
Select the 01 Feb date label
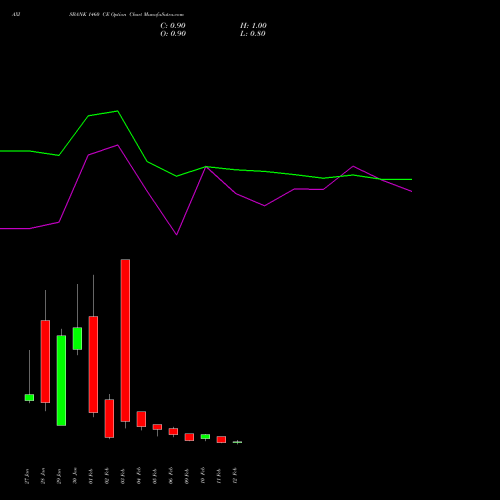point(91,476)
